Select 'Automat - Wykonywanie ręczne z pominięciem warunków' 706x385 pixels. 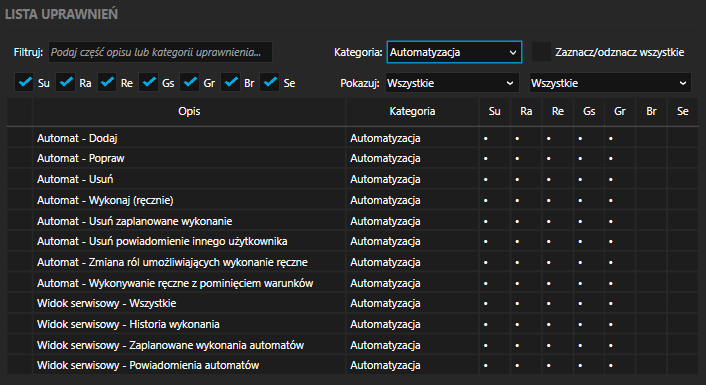[x=353, y=283]
